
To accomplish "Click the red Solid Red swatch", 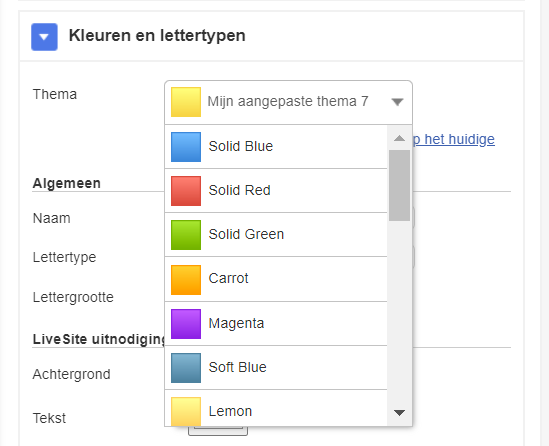I will [x=186, y=191].
